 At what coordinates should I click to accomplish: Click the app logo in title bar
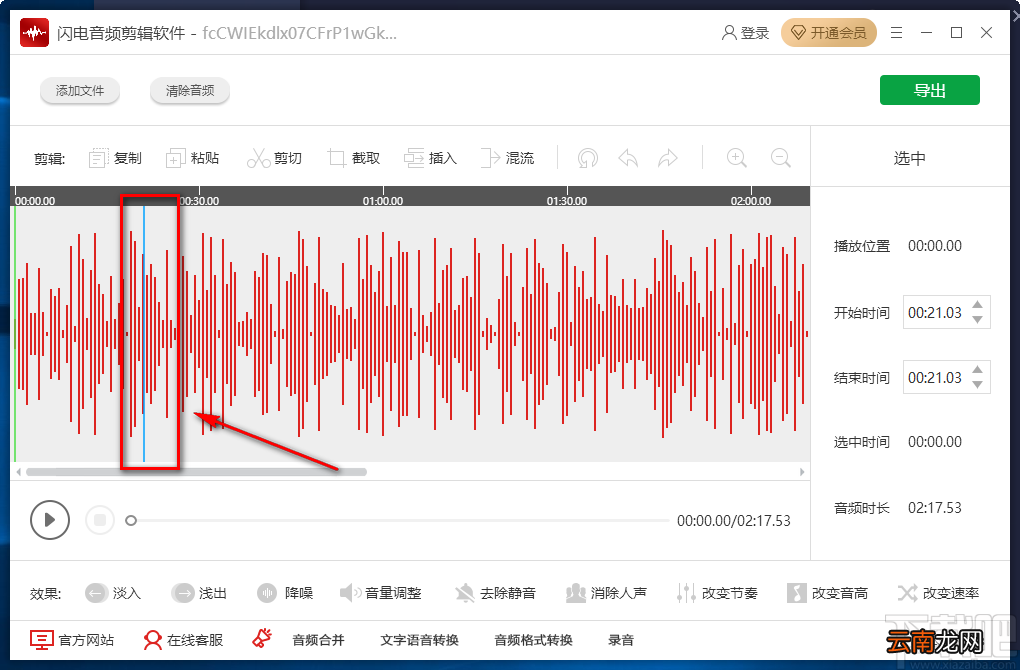[34, 33]
